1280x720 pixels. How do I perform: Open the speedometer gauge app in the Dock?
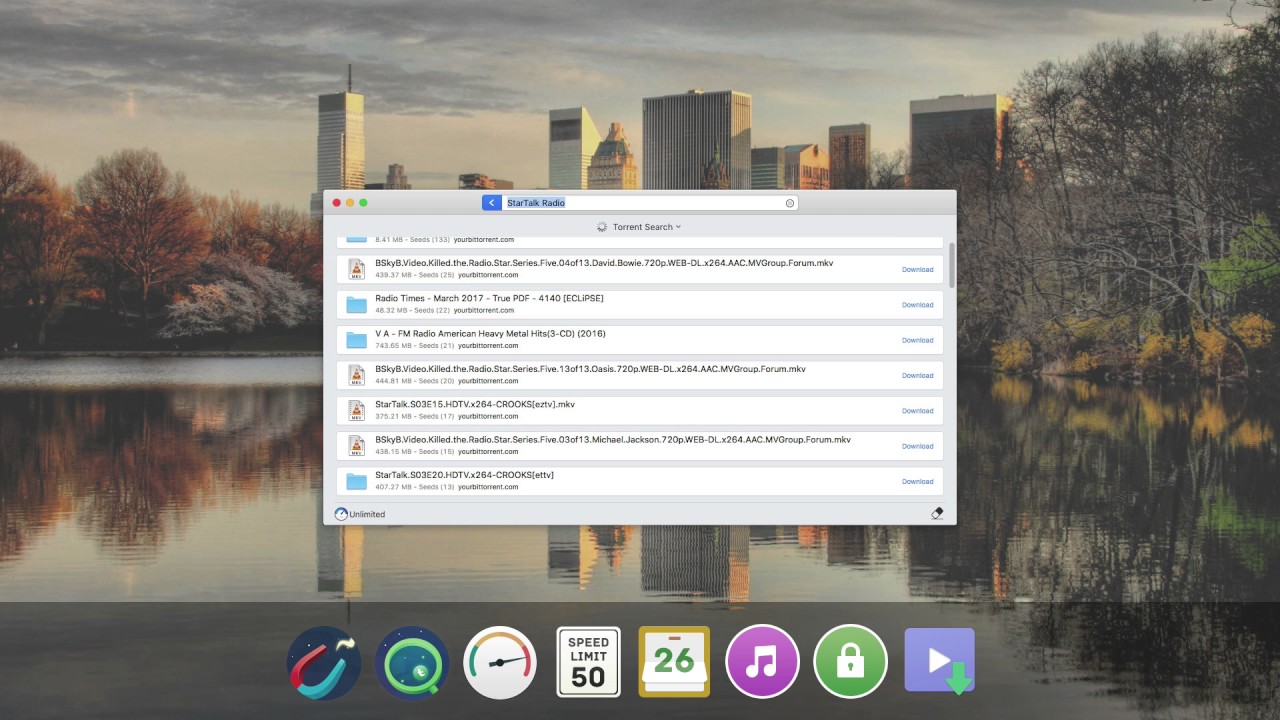[x=500, y=662]
